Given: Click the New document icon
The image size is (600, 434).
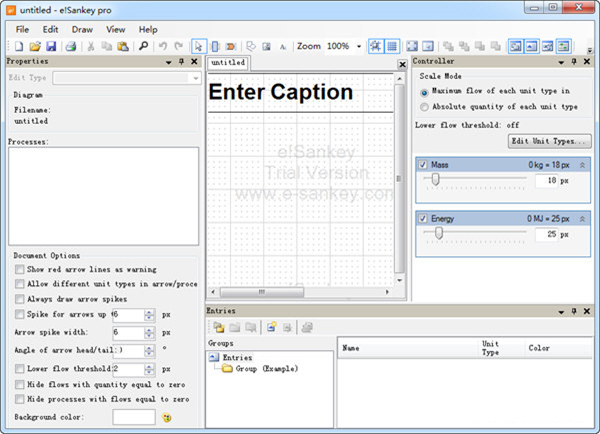Looking at the screenshot, I should [x=20, y=46].
